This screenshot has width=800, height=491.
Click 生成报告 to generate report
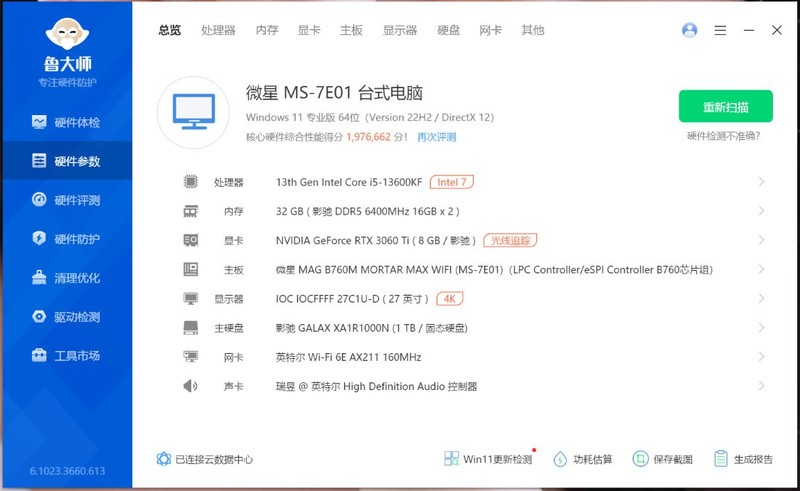click(743, 459)
